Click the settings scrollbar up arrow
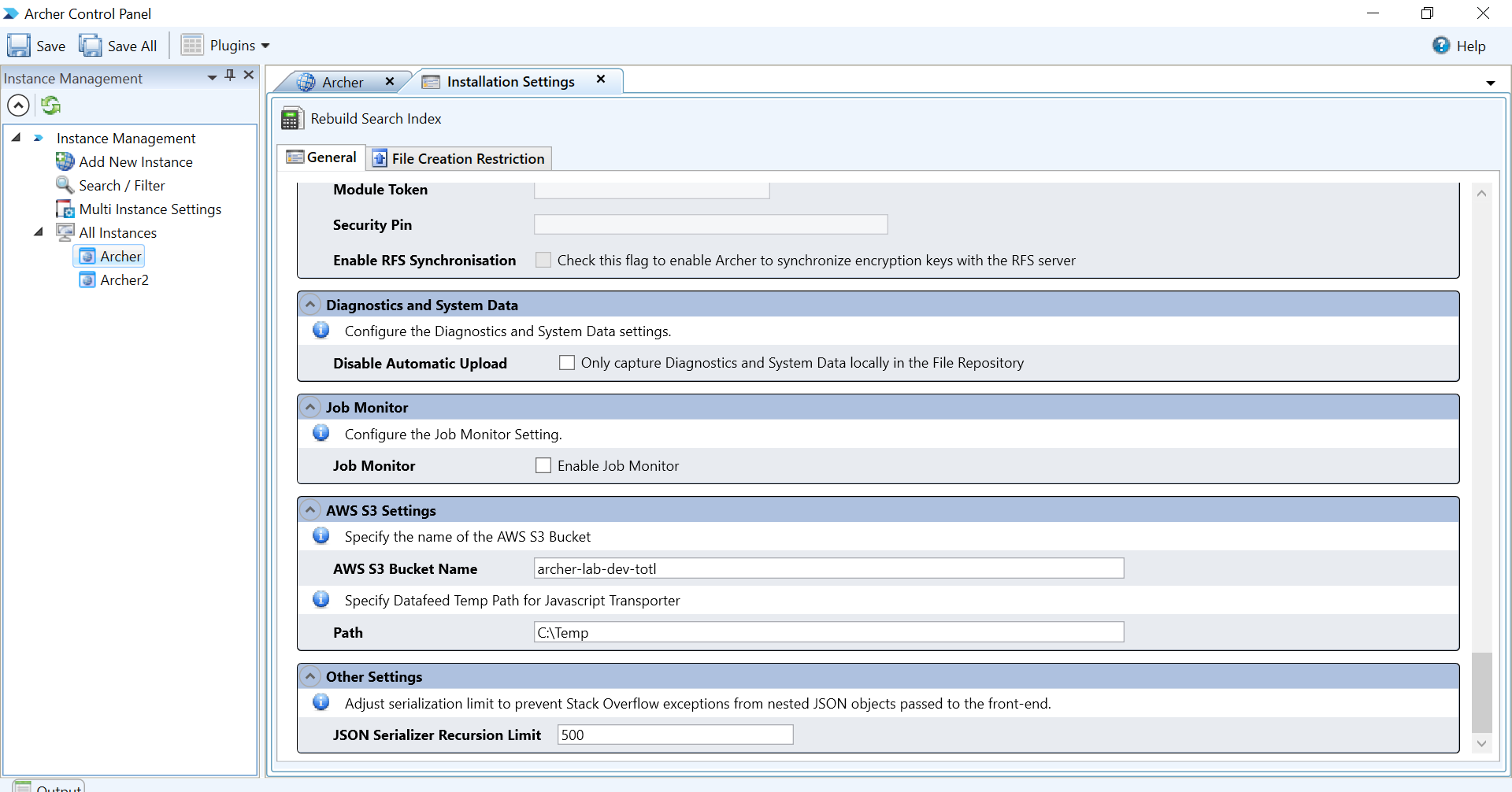 (1481, 193)
